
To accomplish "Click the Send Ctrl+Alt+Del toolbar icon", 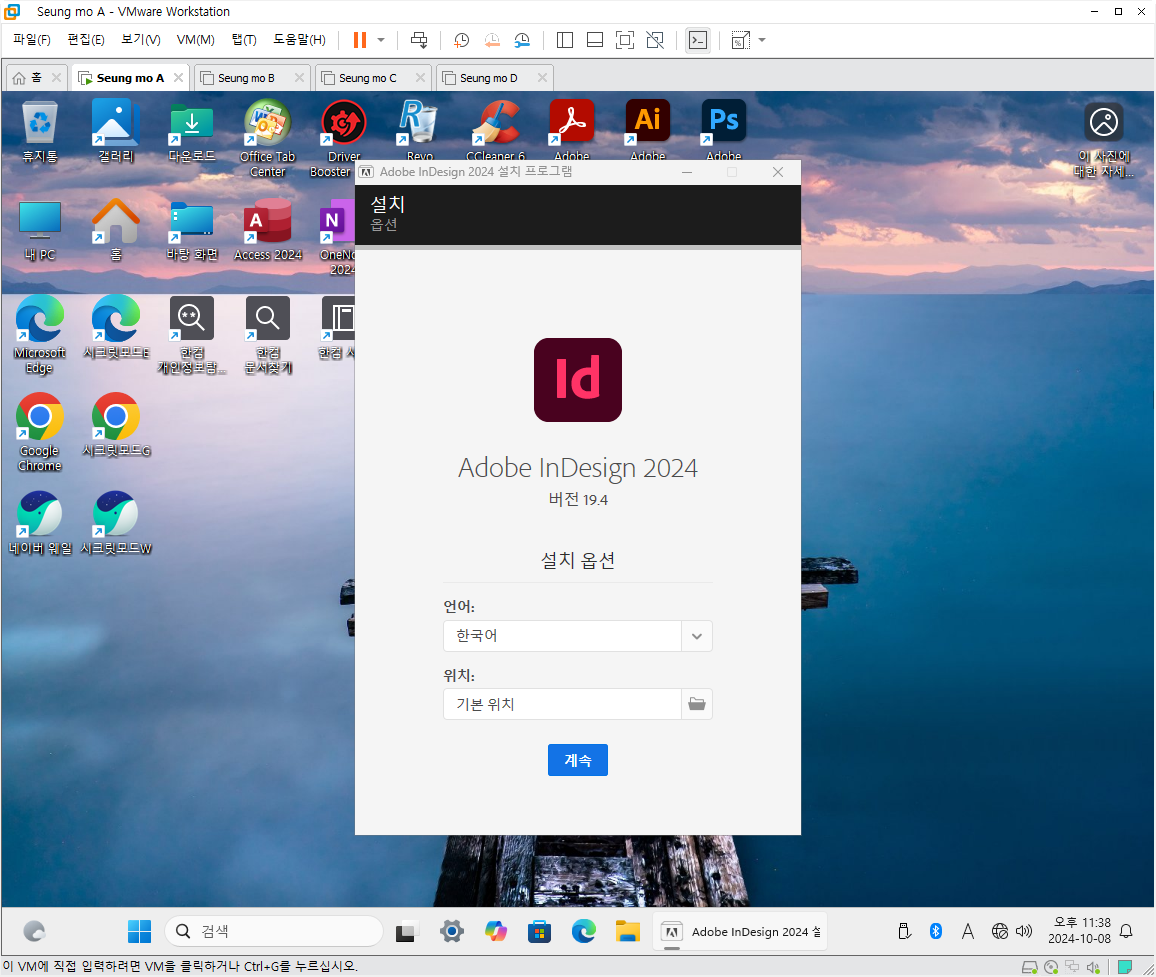I will 419,40.
